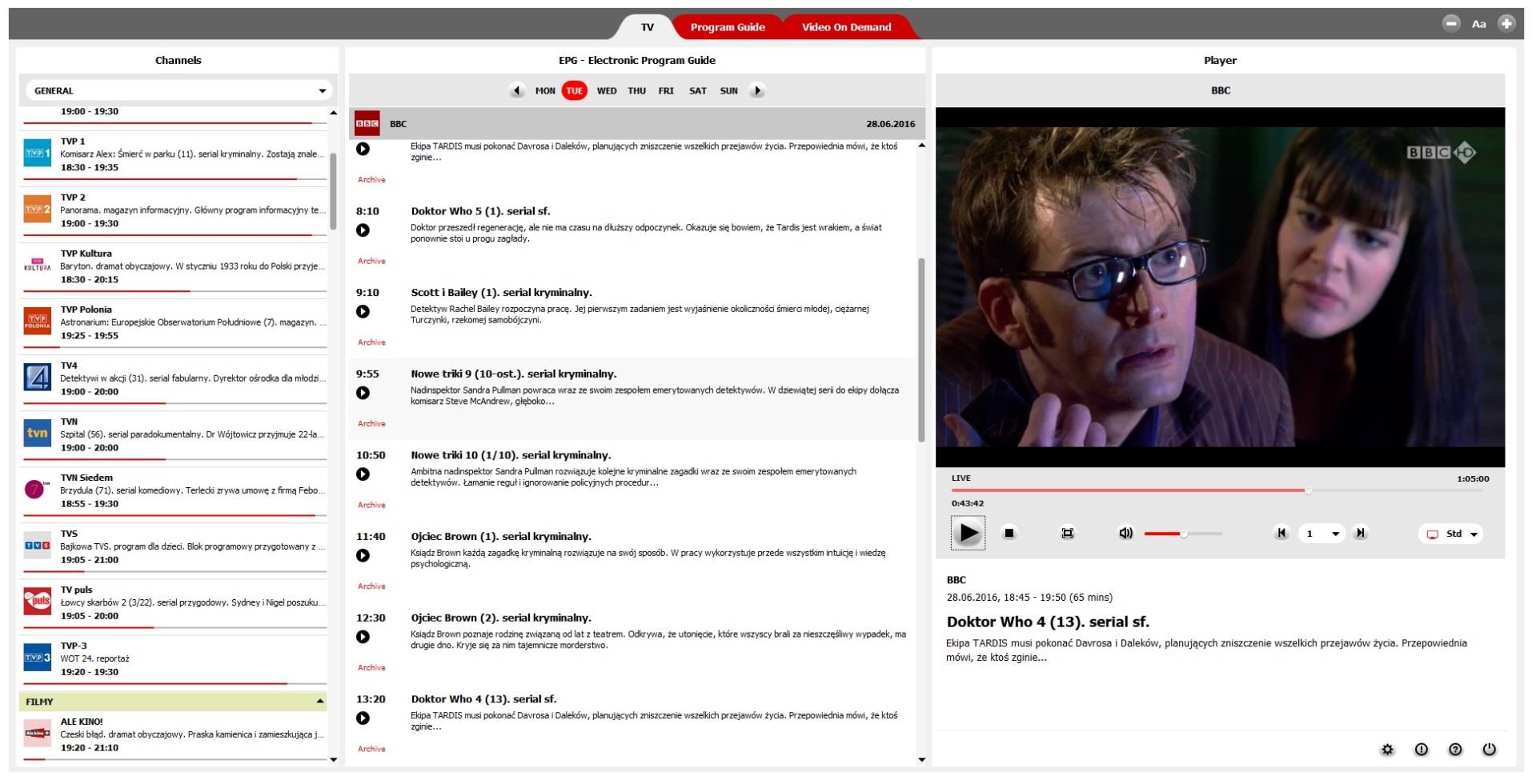Open player settings gear icon
The height and width of the screenshot is (784, 1536).
point(1387,750)
